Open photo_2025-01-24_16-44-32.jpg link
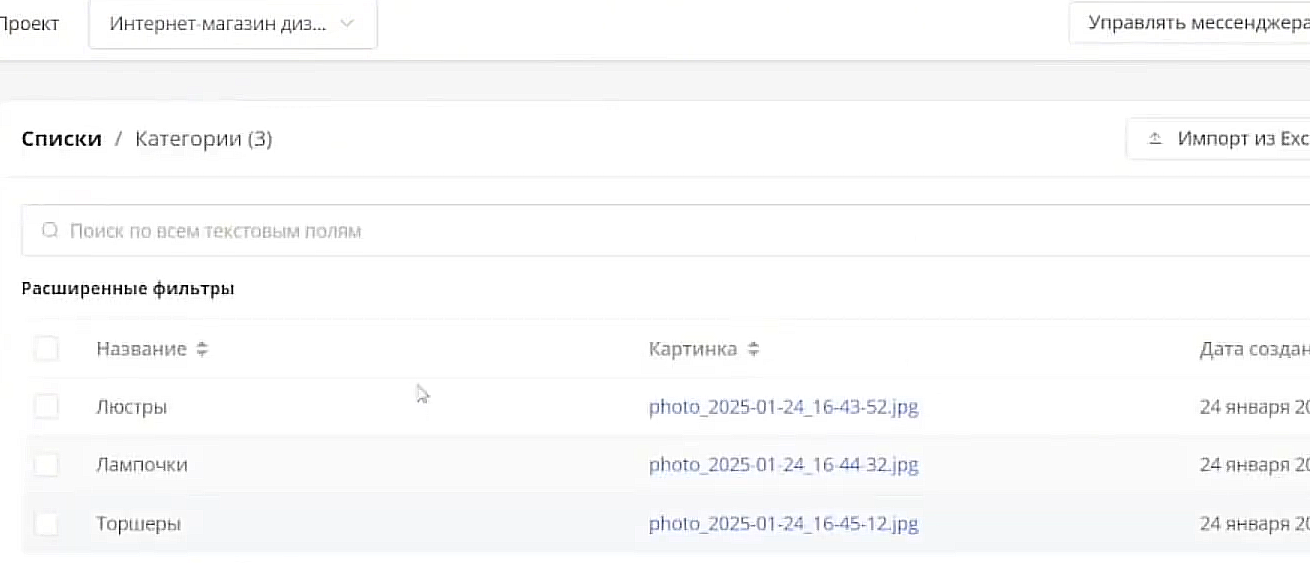This screenshot has height=563, width=1310. point(783,465)
